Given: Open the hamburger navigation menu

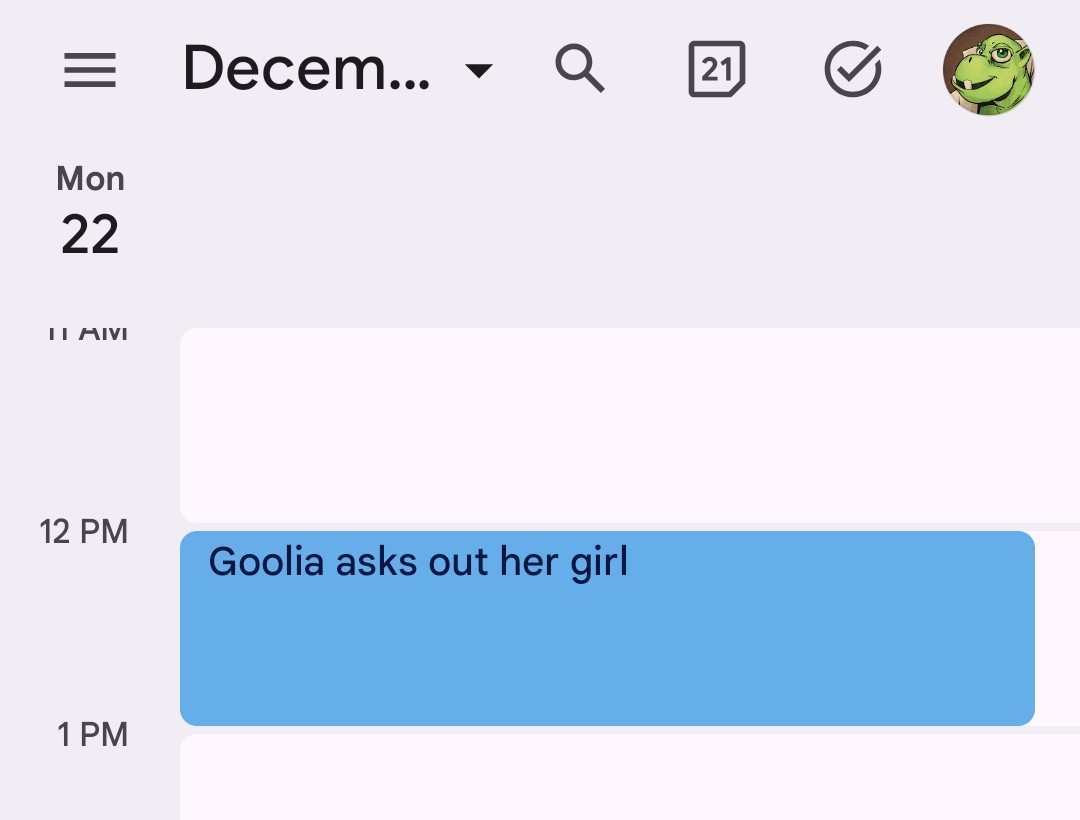Looking at the screenshot, I should click(90, 70).
